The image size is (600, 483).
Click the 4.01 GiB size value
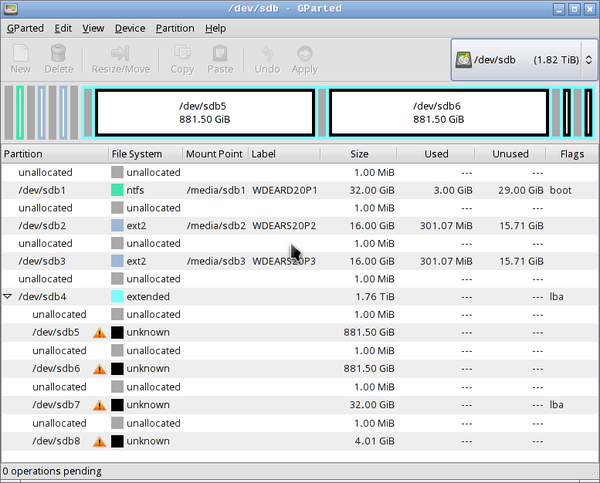tap(374, 441)
